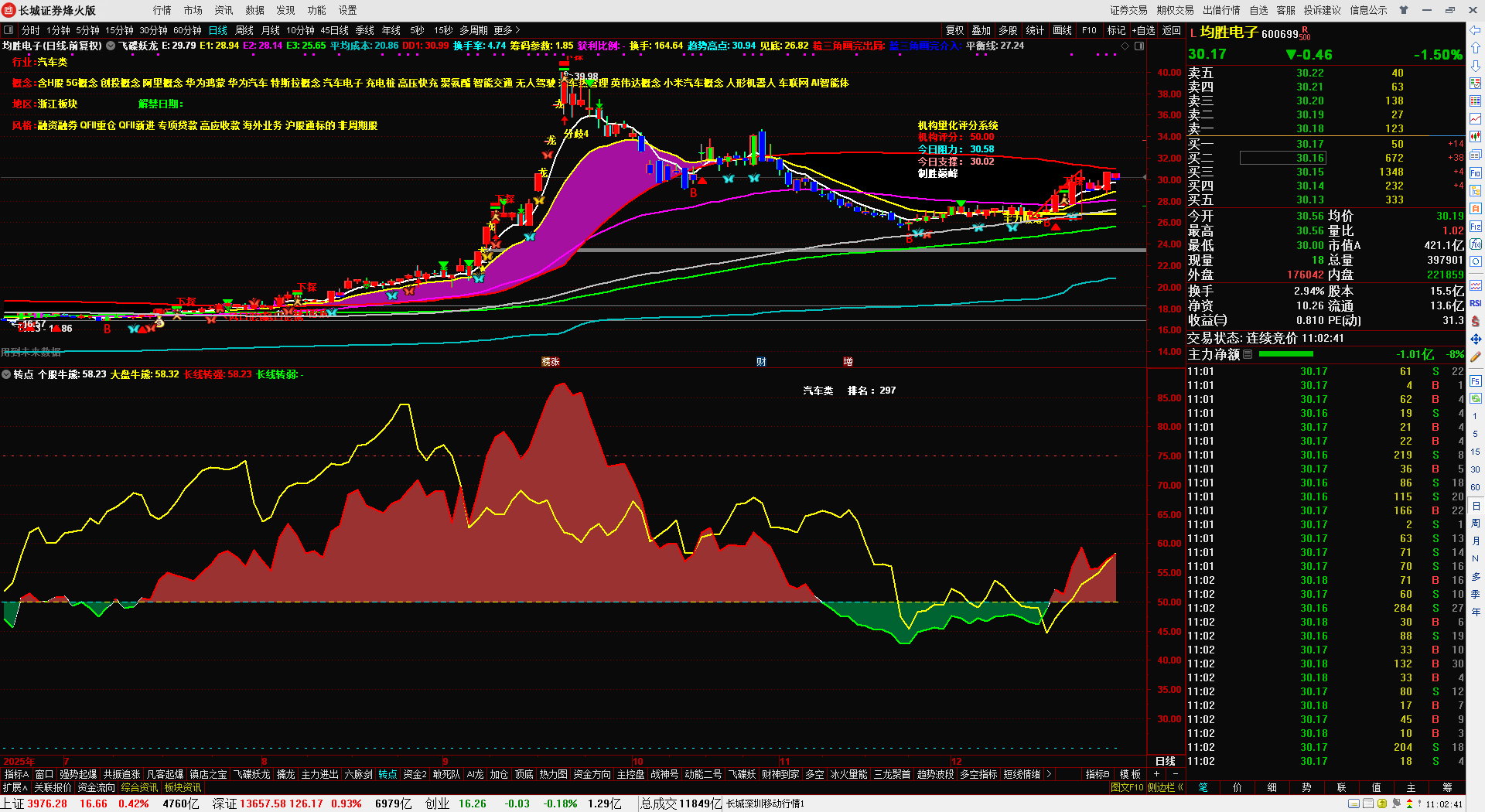Open the 行情 menu
This screenshot has height=812, width=1485.
162,10
